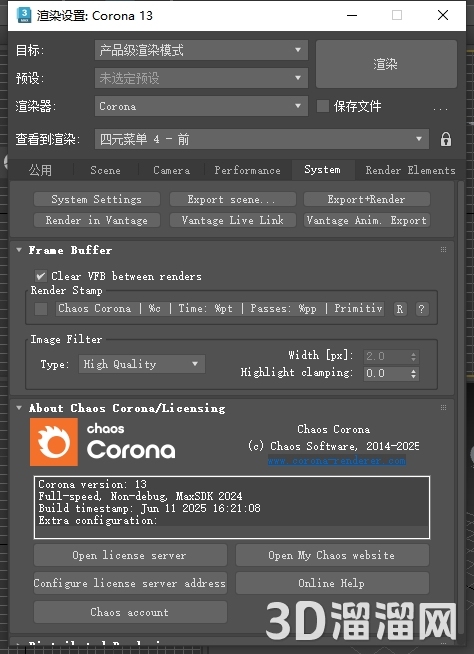This screenshot has height=654, width=474.
Task: Click Open My Chaos website button
Action: pyautogui.click(x=332, y=555)
